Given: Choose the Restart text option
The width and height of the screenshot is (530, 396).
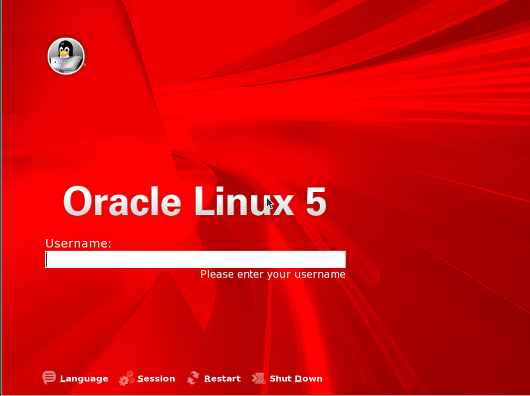Looking at the screenshot, I should point(222,378).
